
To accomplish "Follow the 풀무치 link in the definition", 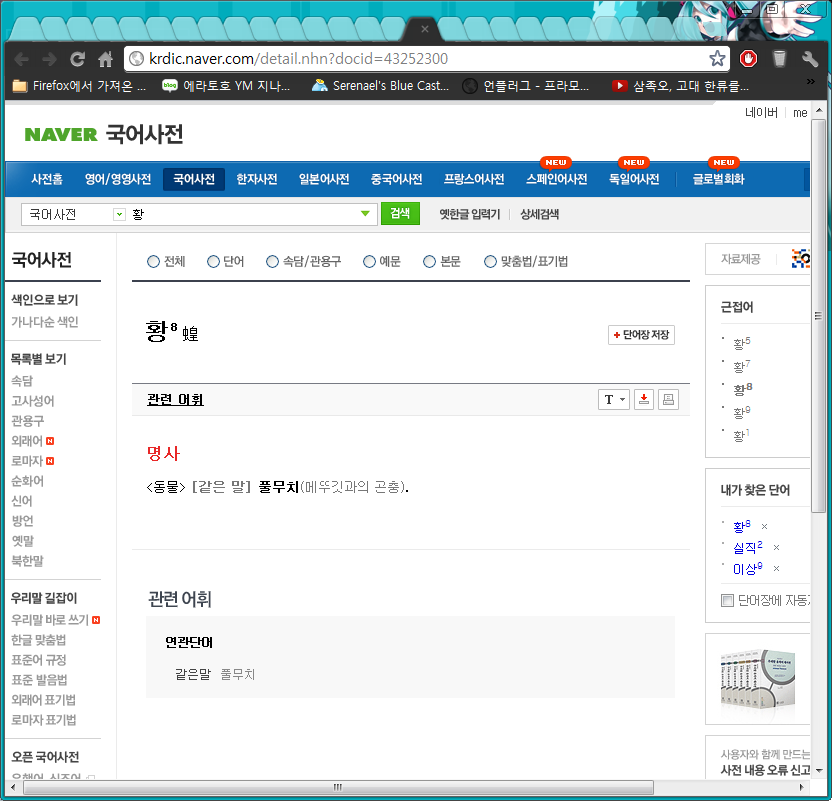I will (279, 487).
